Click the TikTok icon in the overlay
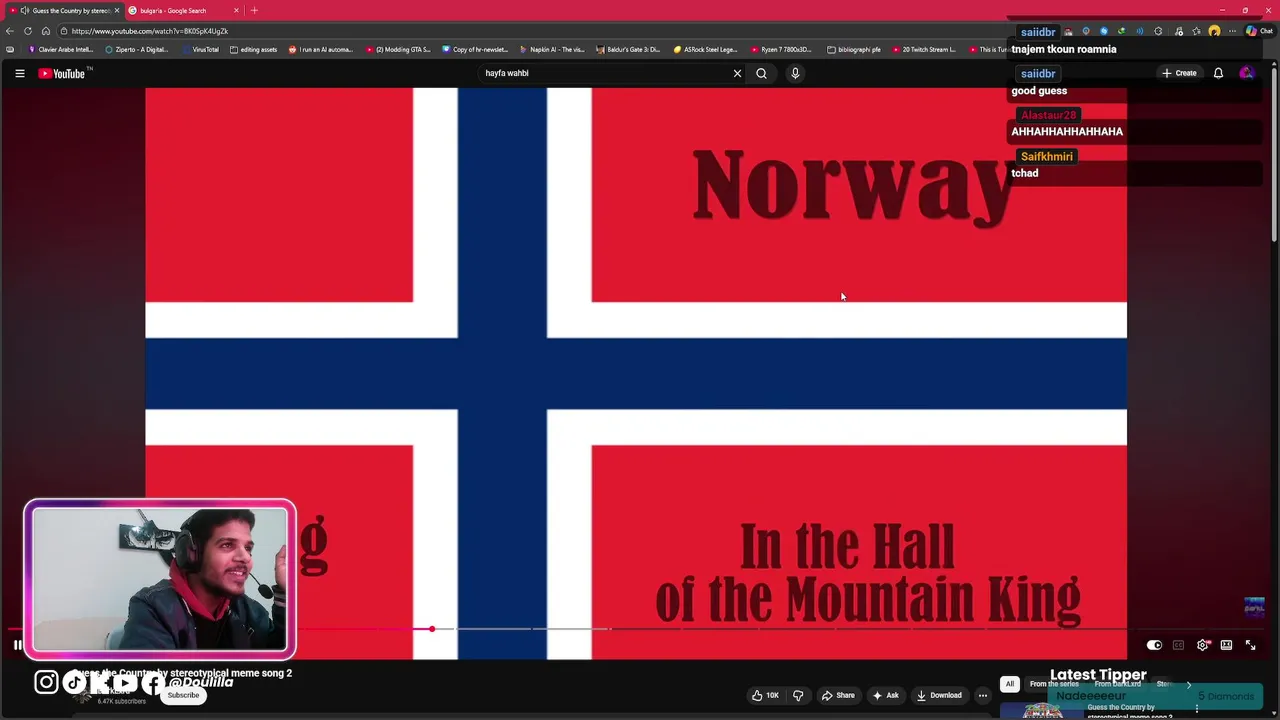The height and width of the screenshot is (720, 1280). 75,682
